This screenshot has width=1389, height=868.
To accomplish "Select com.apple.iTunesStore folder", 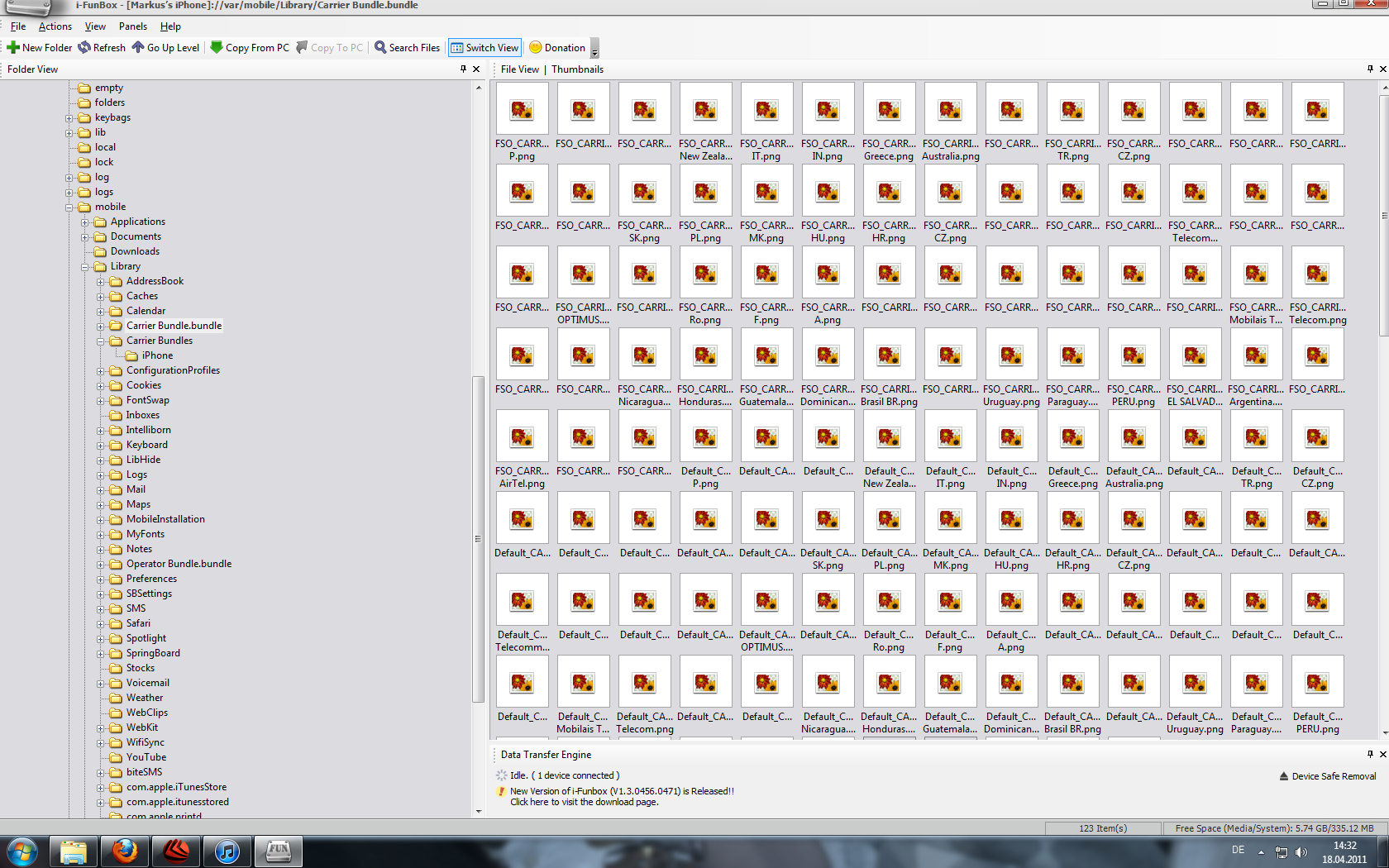I will coord(176,787).
